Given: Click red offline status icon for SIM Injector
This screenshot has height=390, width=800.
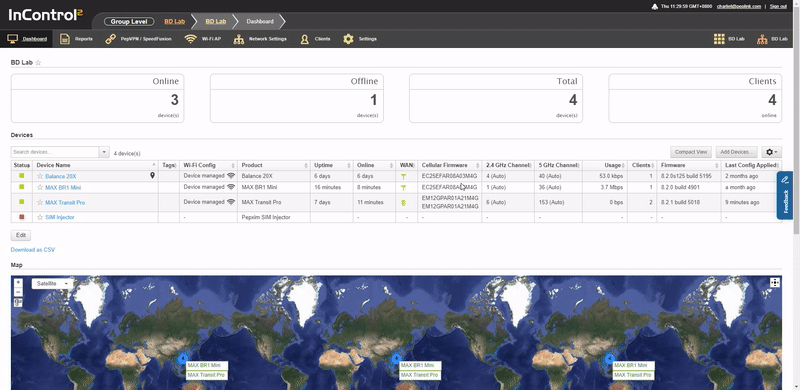Looking at the screenshot, I should tap(21, 217).
